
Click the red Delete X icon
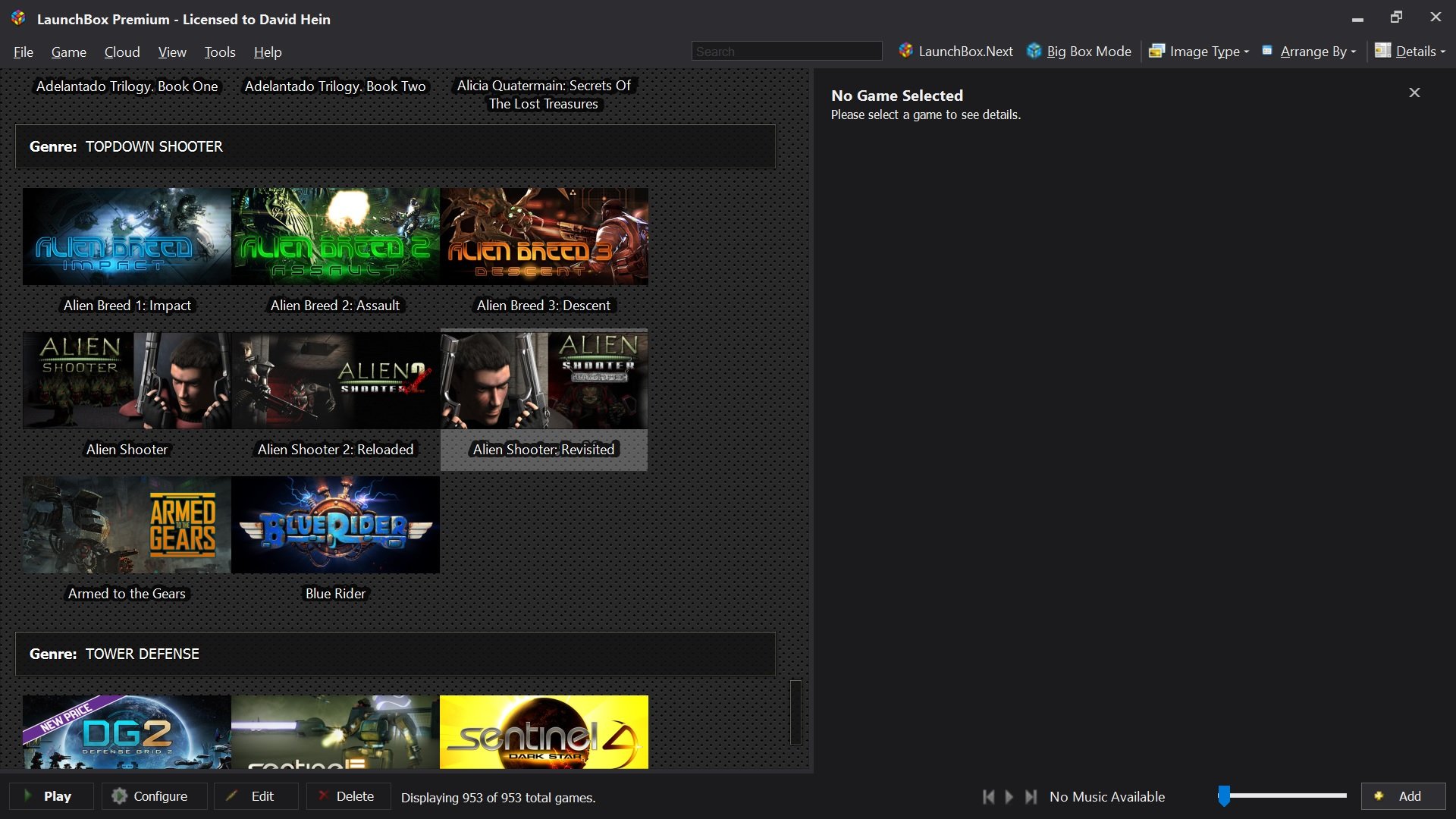(322, 795)
